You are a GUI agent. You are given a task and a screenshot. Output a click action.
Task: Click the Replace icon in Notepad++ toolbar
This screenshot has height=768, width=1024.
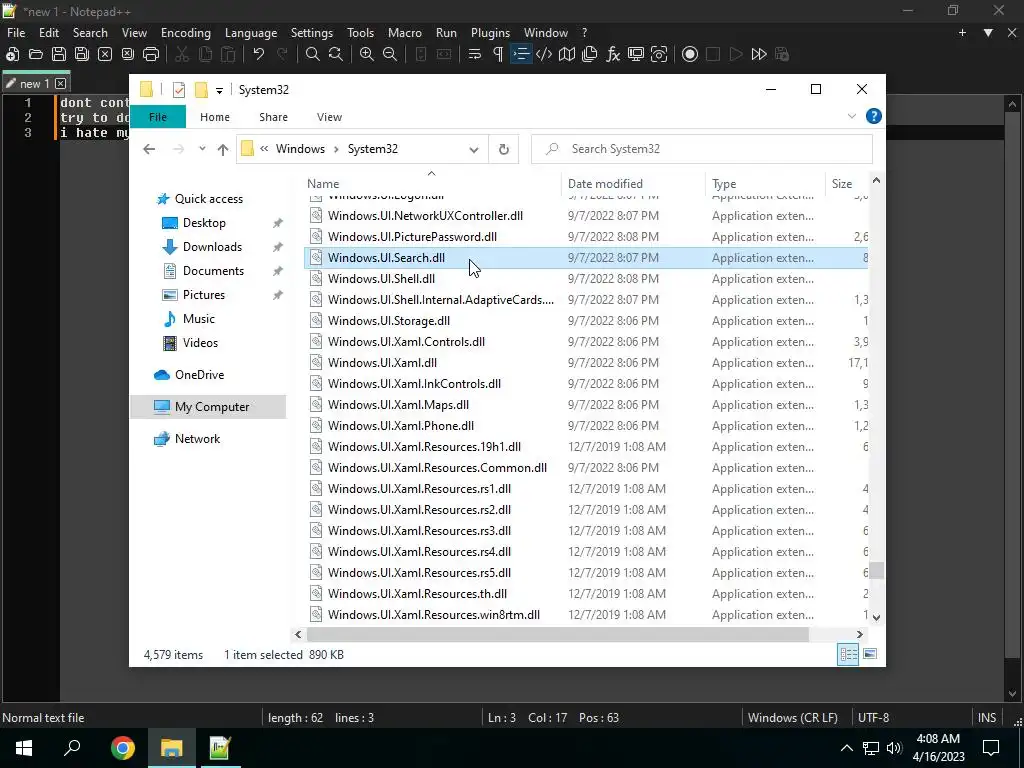point(336,54)
